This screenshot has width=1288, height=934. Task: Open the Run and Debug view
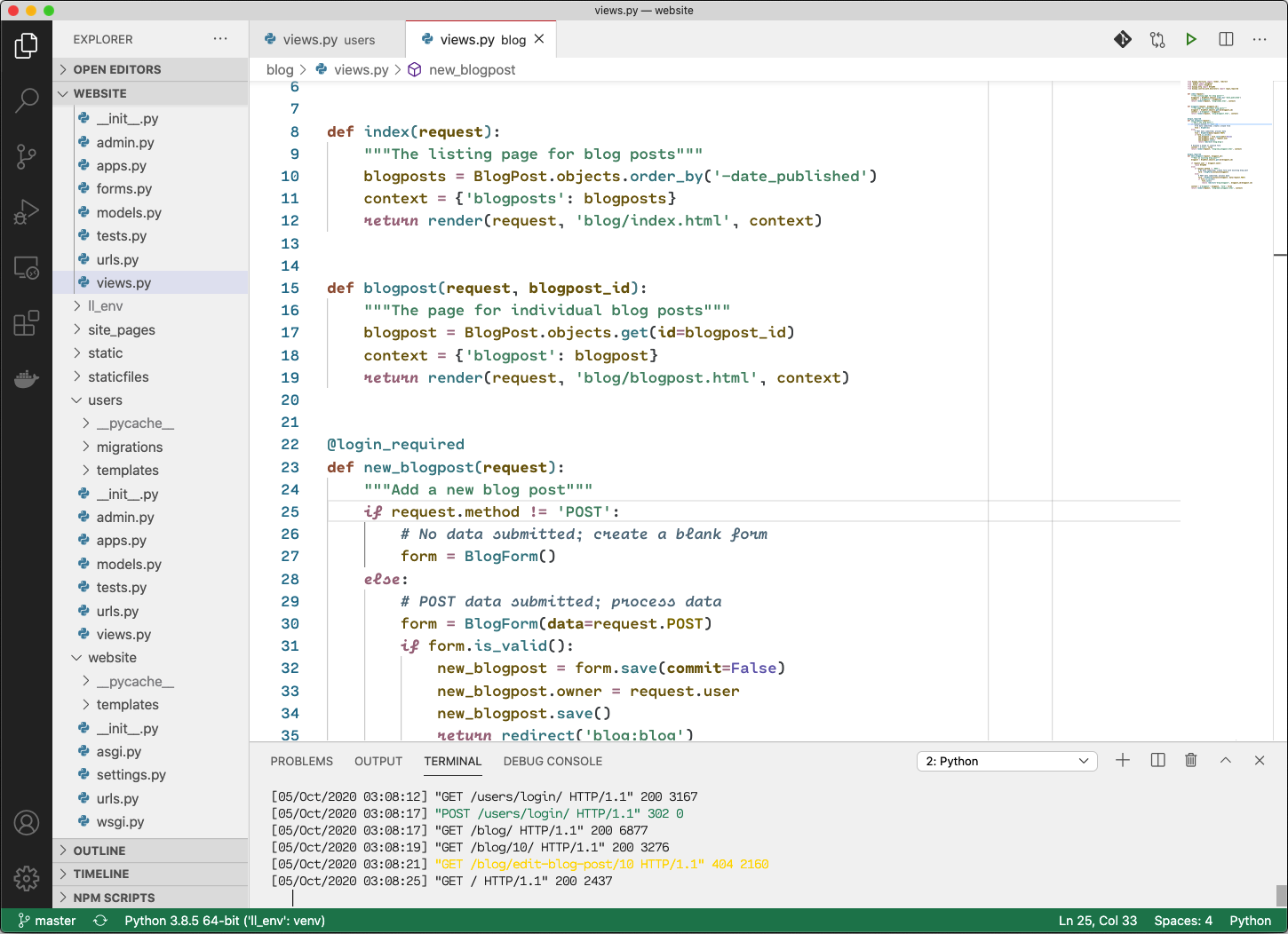27,212
